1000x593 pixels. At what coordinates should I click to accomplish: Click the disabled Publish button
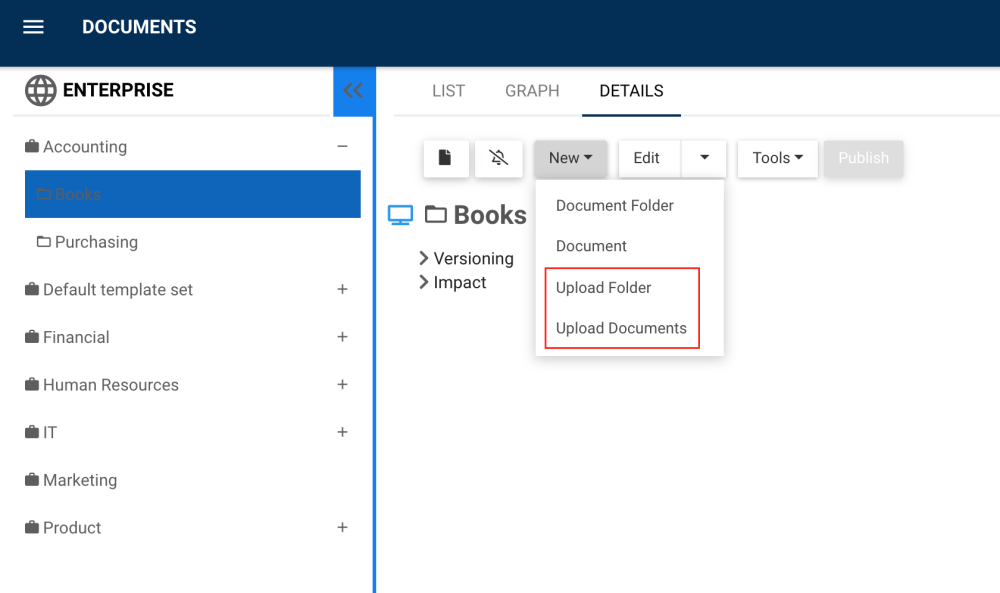pyautogui.click(x=863, y=158)
